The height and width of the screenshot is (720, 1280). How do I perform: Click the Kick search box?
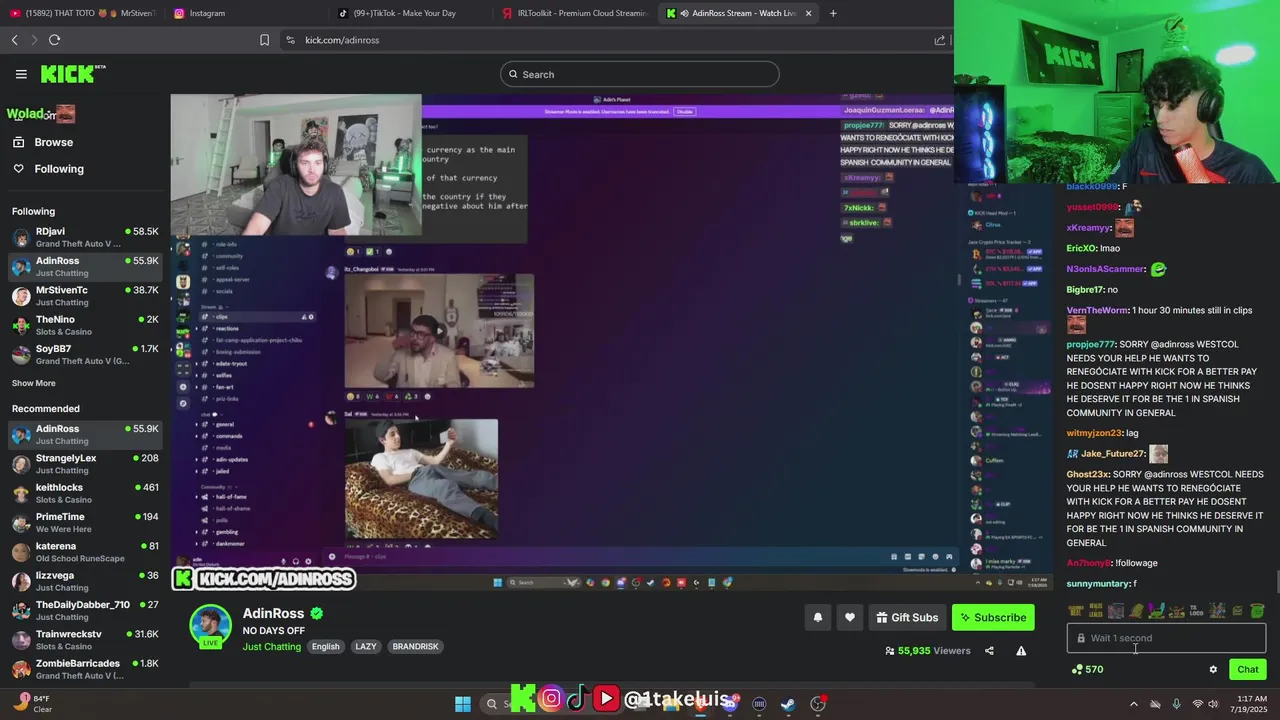[640, 74]
